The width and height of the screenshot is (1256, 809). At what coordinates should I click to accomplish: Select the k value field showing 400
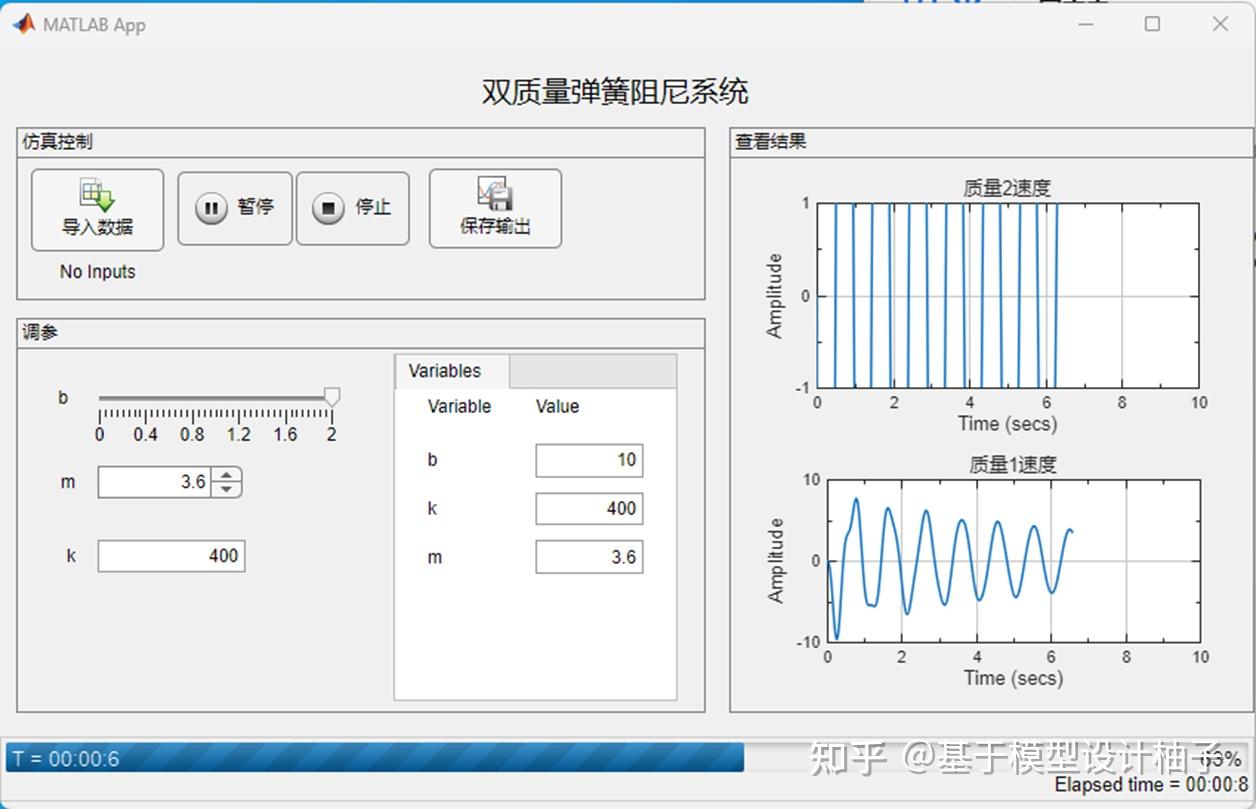click(x=589, y=508)
